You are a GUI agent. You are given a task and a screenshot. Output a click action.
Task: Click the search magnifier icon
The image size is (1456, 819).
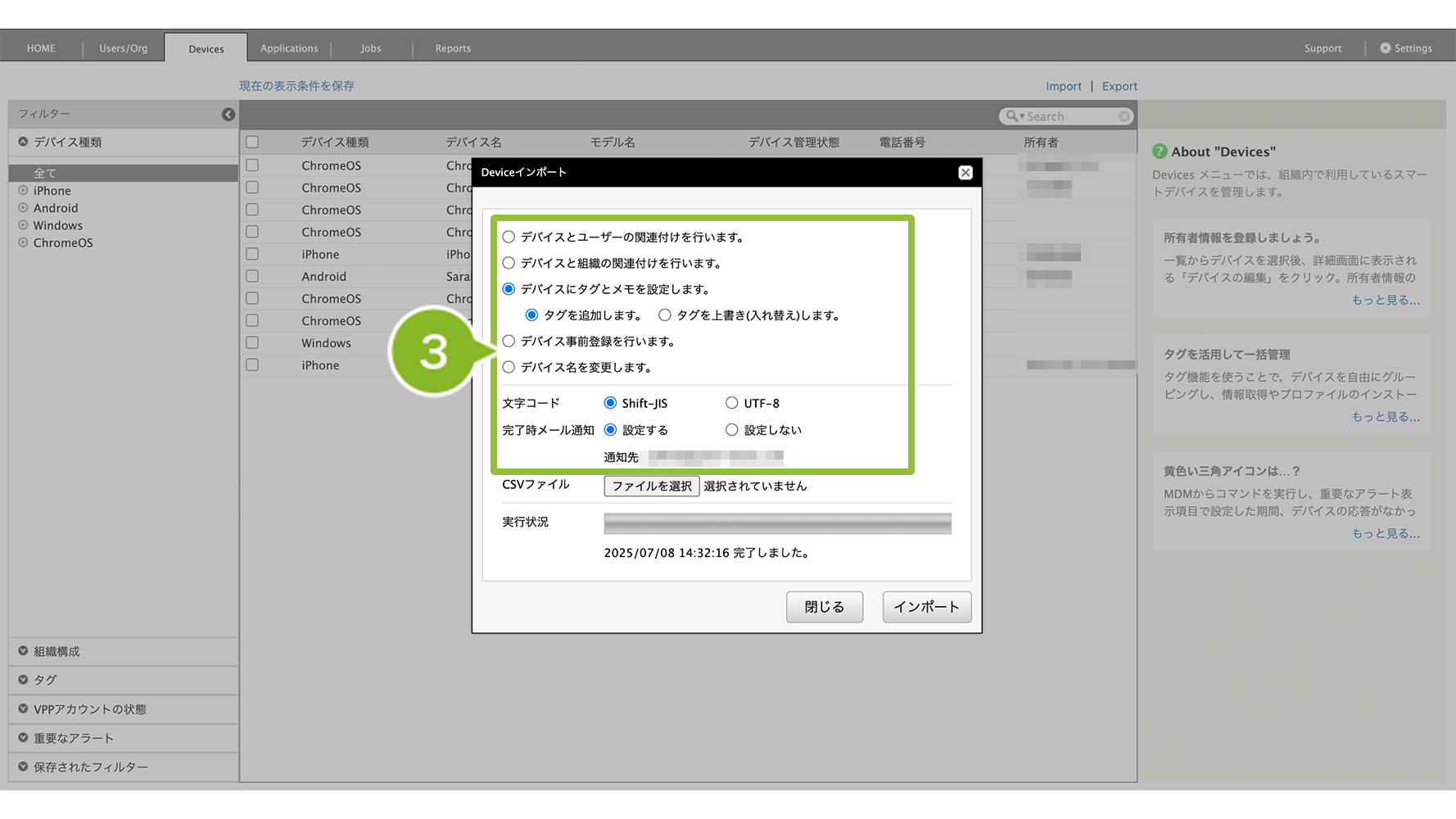pyautogui.click(x=1012, y=116)
